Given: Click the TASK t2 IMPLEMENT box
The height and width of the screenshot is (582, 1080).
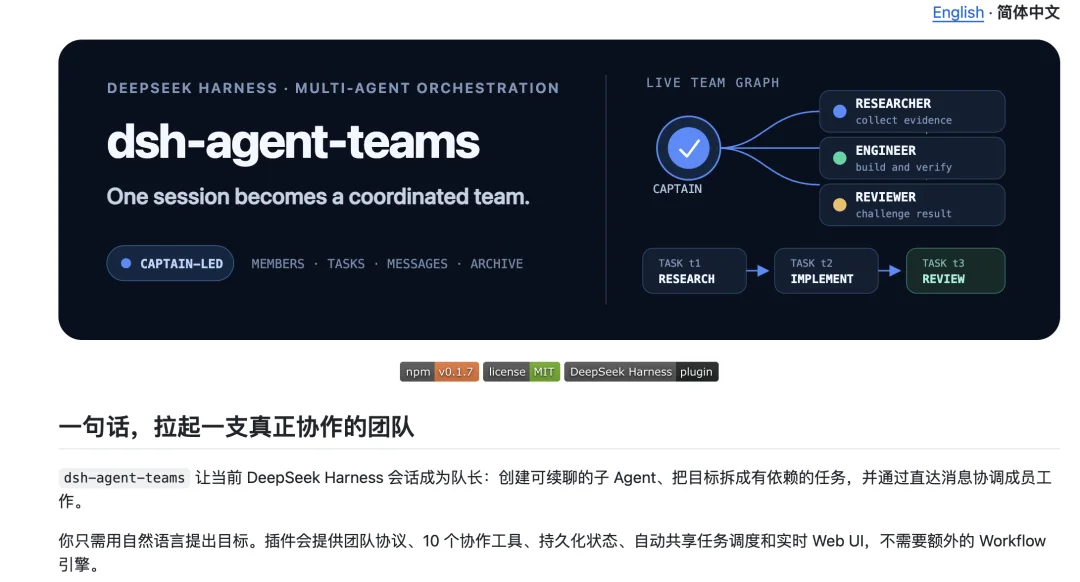Looking at the screenshot, I should click(826, 271).
